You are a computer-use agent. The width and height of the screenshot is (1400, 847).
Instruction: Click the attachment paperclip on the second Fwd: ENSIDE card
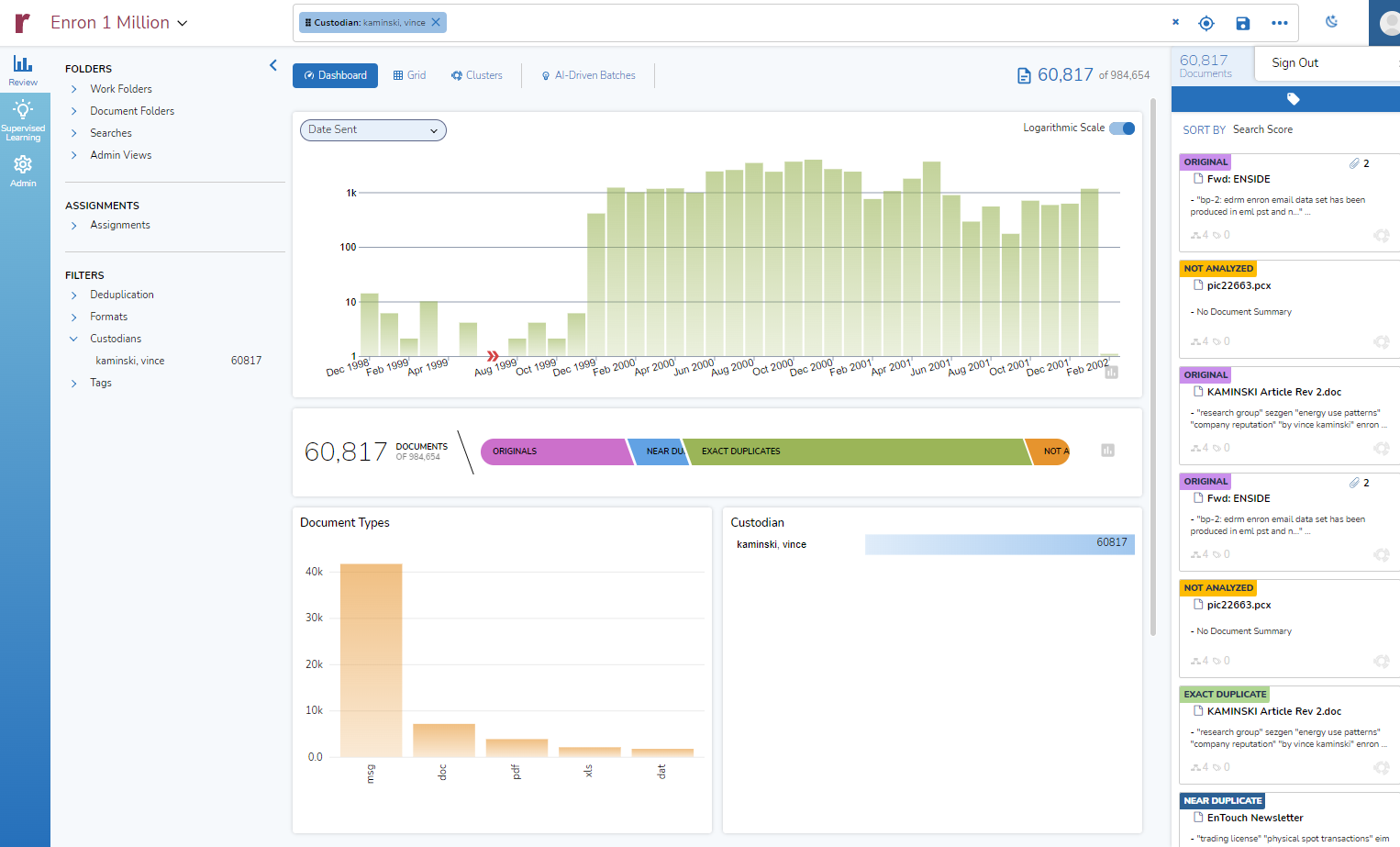pos(1353,483)
